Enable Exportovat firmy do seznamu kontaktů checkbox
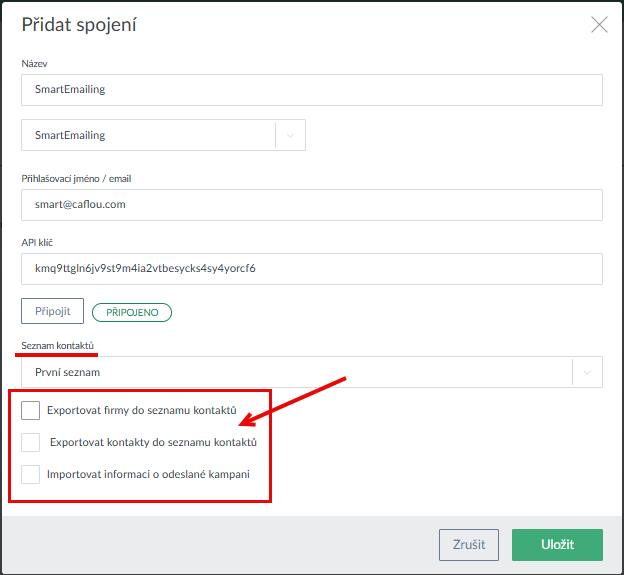The height and width of the screenshot is (575, 624). pos(30,410)
